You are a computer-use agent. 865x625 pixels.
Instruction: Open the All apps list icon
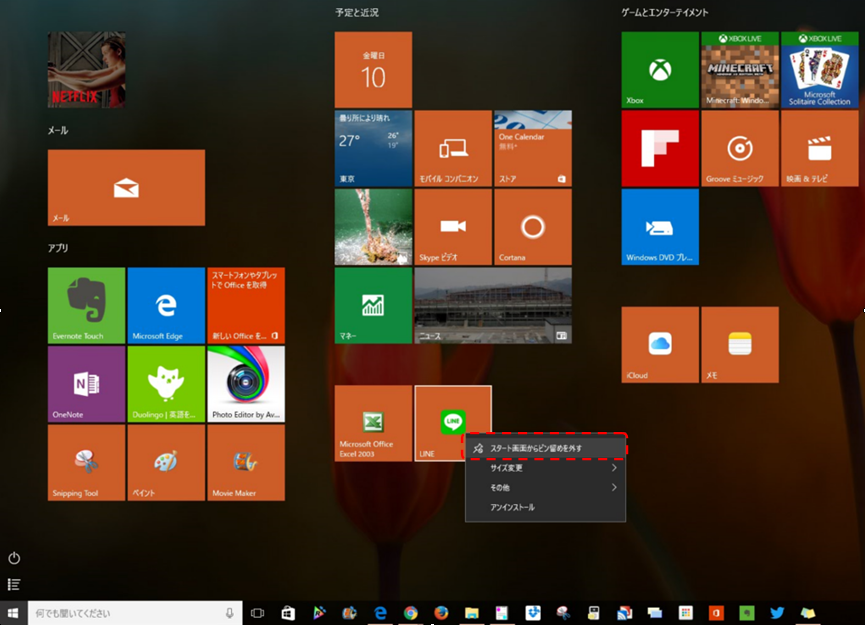(x=14, y=584)
